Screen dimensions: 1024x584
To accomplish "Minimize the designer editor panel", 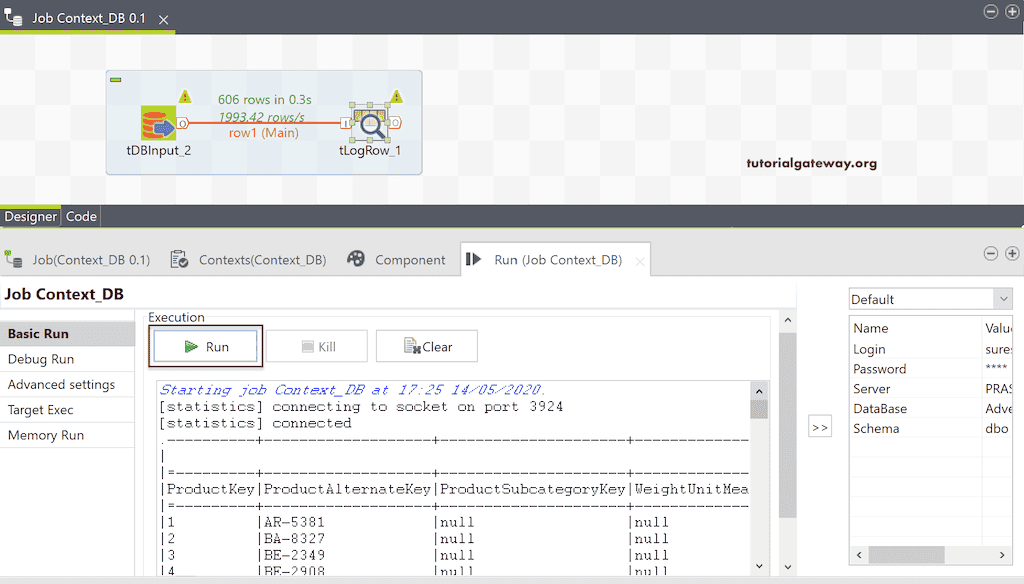I will click(991, 12).
